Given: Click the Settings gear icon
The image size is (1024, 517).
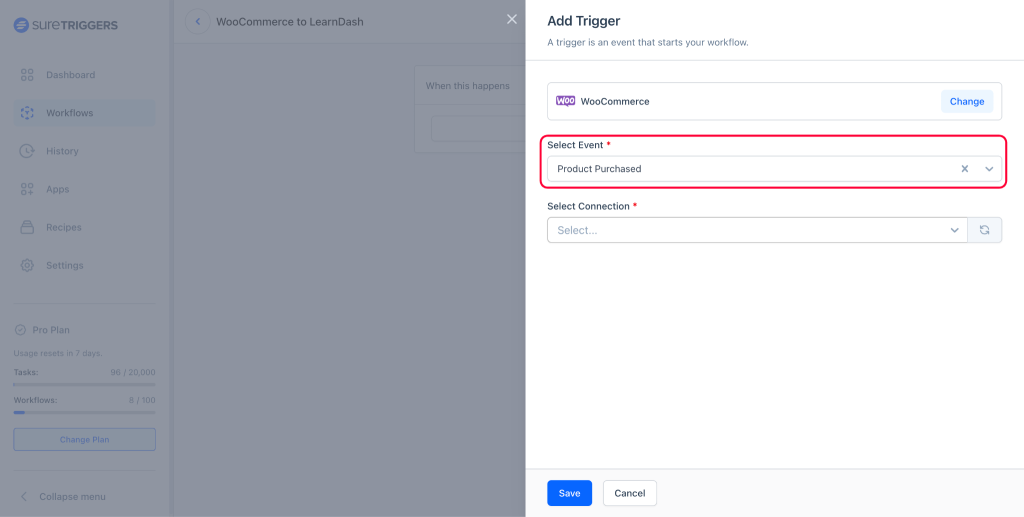Looking at the screenshot, I should click(27, 265).
